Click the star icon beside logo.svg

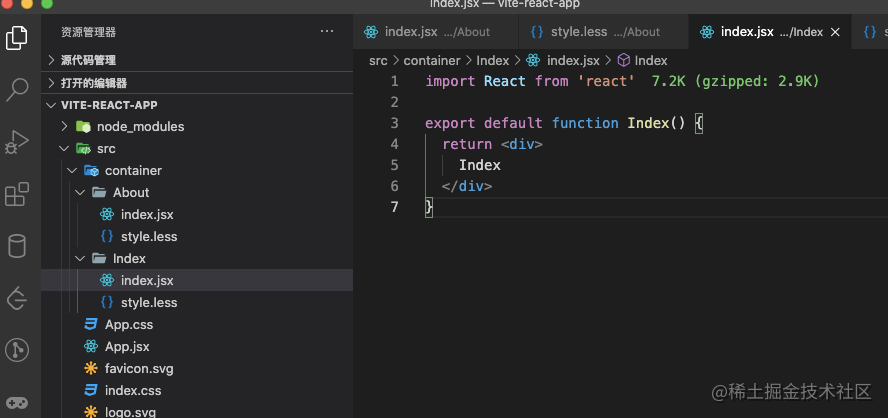[x=91, y=412]
